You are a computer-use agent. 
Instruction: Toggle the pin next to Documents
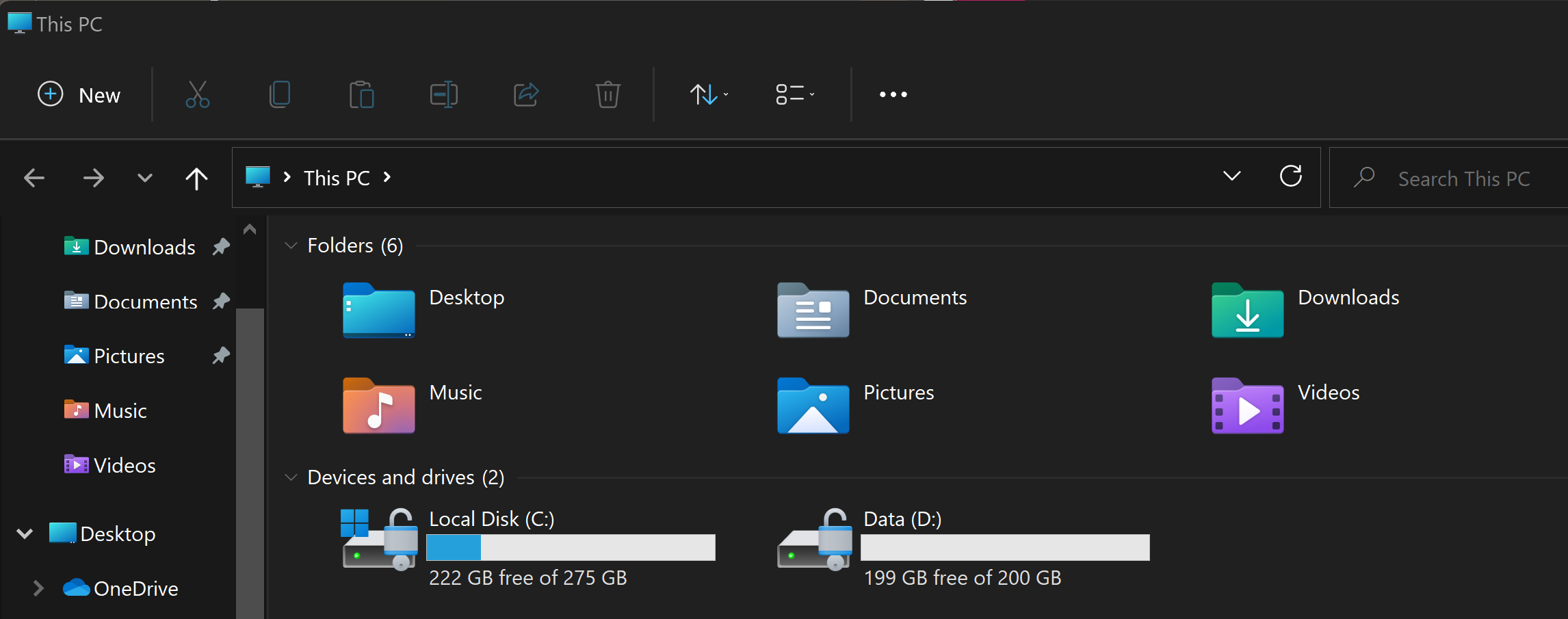click(x=220, y=301)
